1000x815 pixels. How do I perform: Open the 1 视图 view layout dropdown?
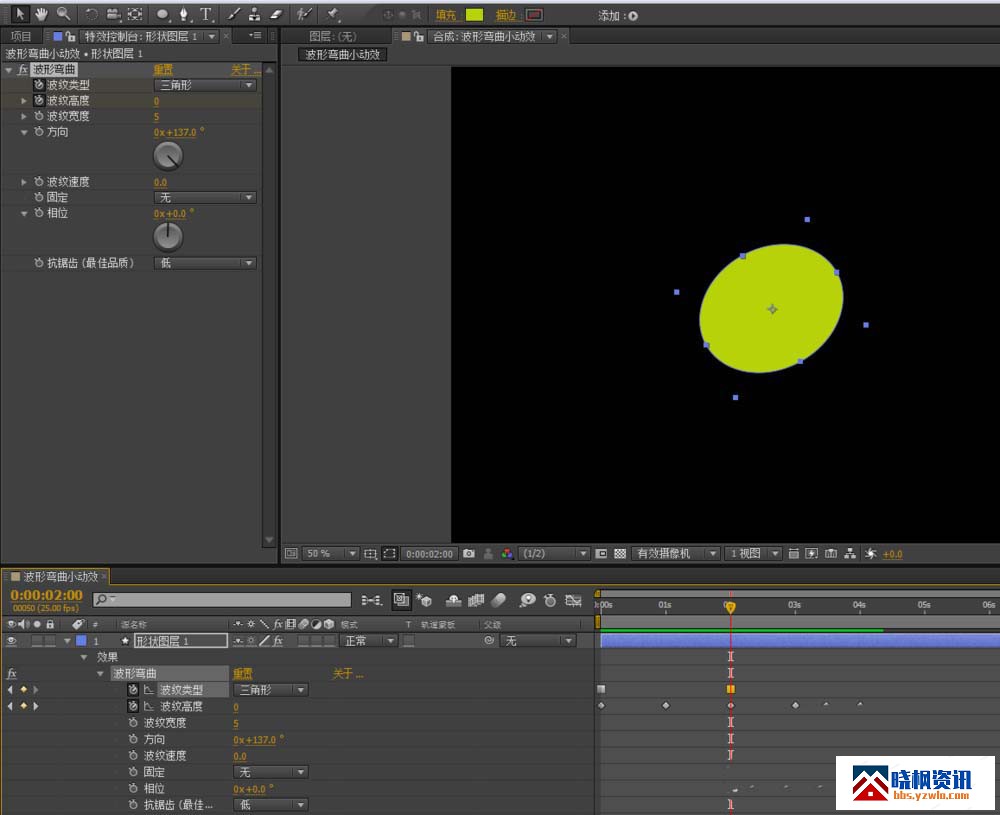753,554
